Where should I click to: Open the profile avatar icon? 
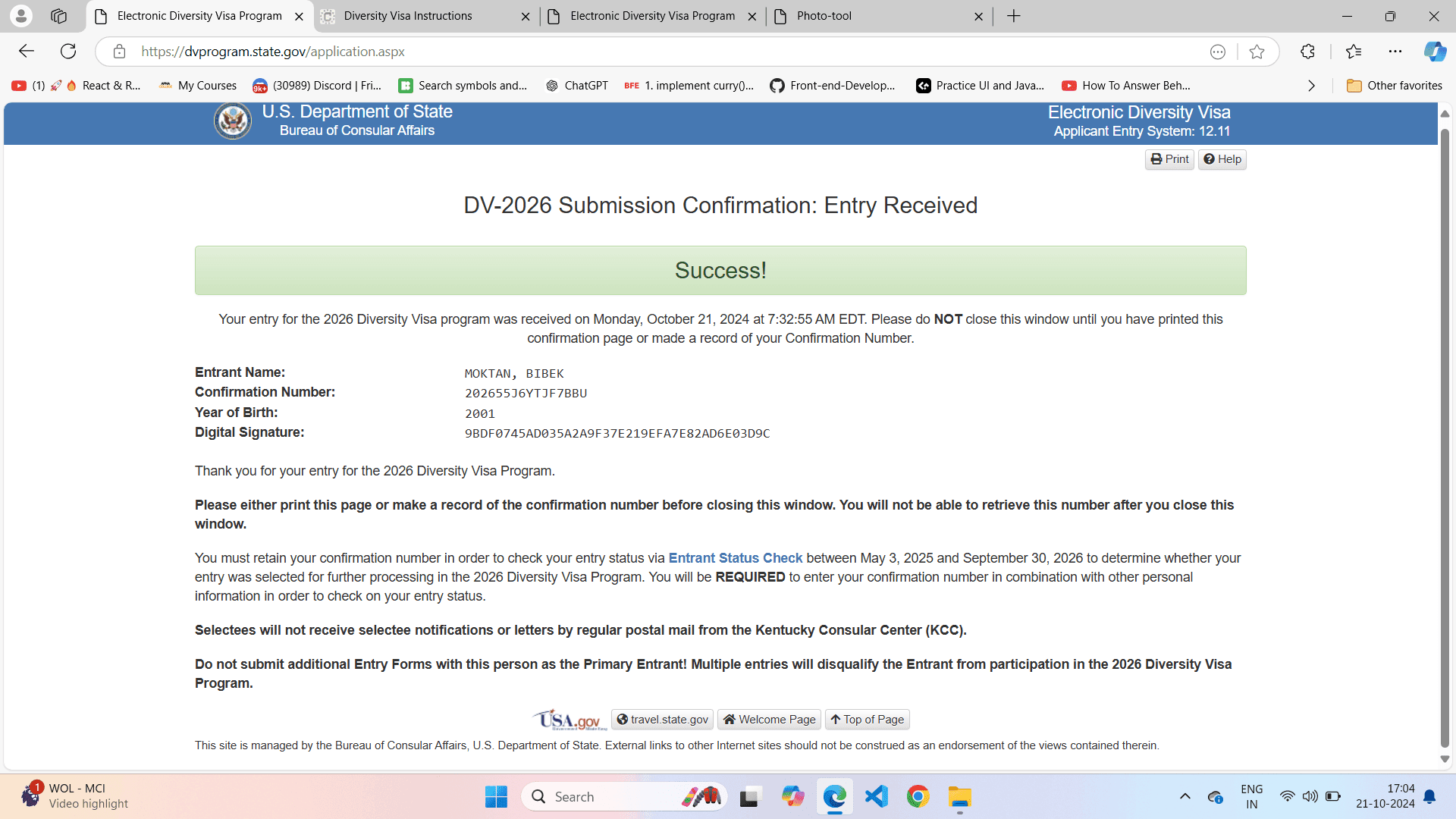click(21, 16)
